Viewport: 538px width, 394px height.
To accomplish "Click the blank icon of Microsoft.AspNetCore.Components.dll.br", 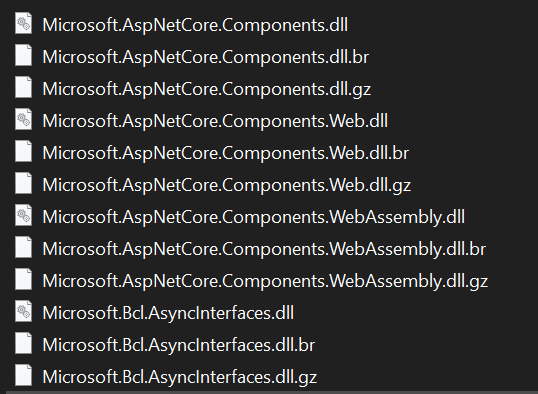I will click(x=23, y=55).
